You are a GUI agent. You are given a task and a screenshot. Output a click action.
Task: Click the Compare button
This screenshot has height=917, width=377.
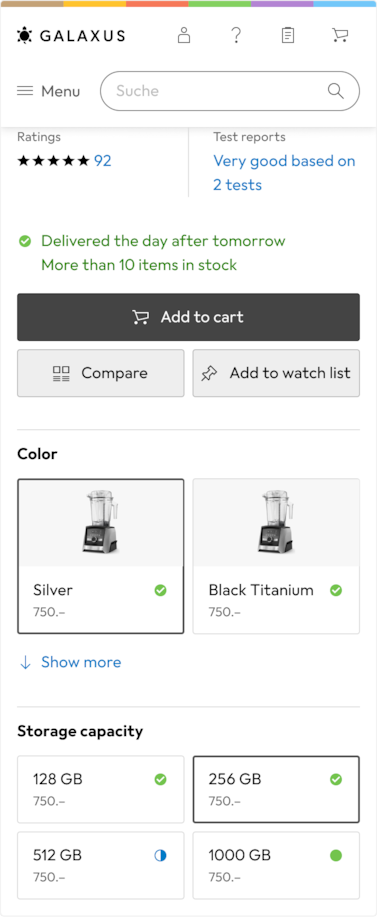click(x=101, y=373)
